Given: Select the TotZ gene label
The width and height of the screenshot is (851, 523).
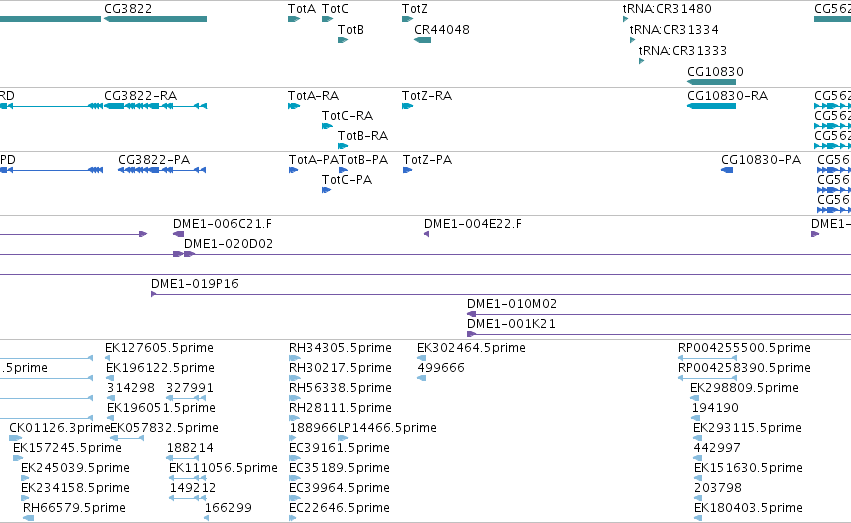Looking at the screenshot, I should coord(415,9).
